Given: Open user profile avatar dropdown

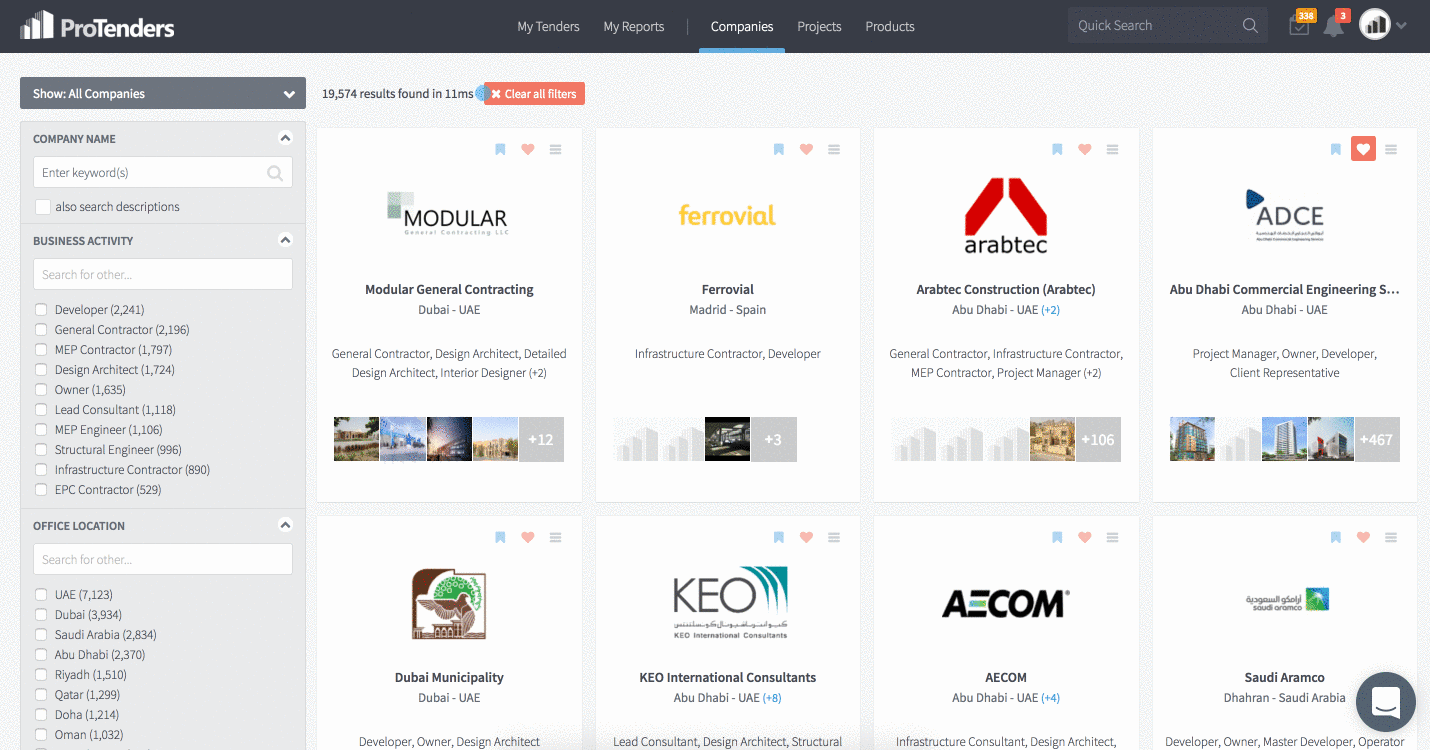Looking at the screenshot, I should (1383, 26).
